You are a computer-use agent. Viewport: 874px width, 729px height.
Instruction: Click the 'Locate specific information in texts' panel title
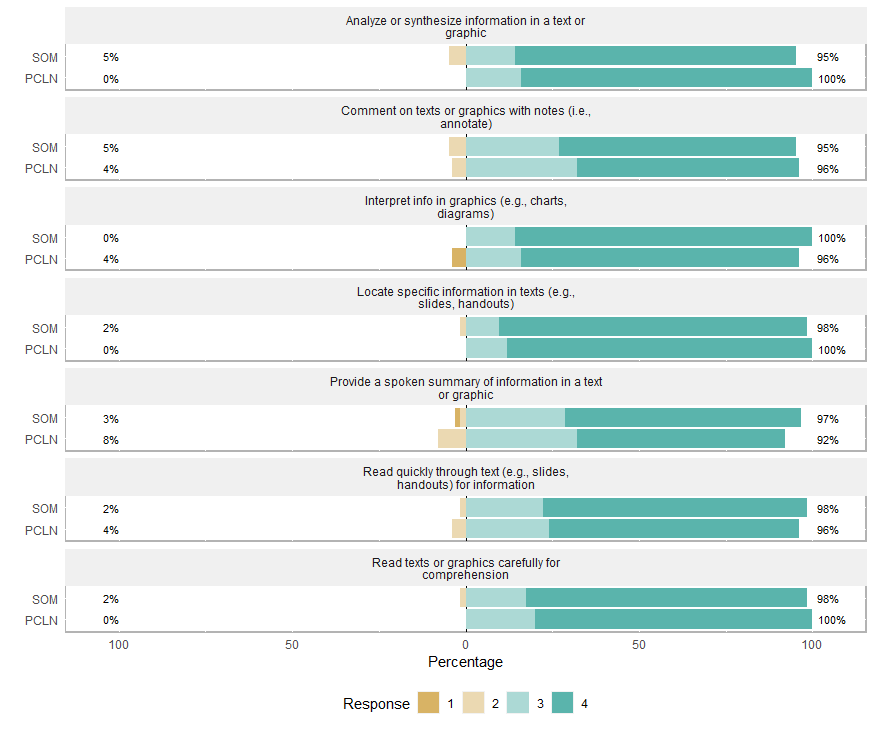[466, 297]
